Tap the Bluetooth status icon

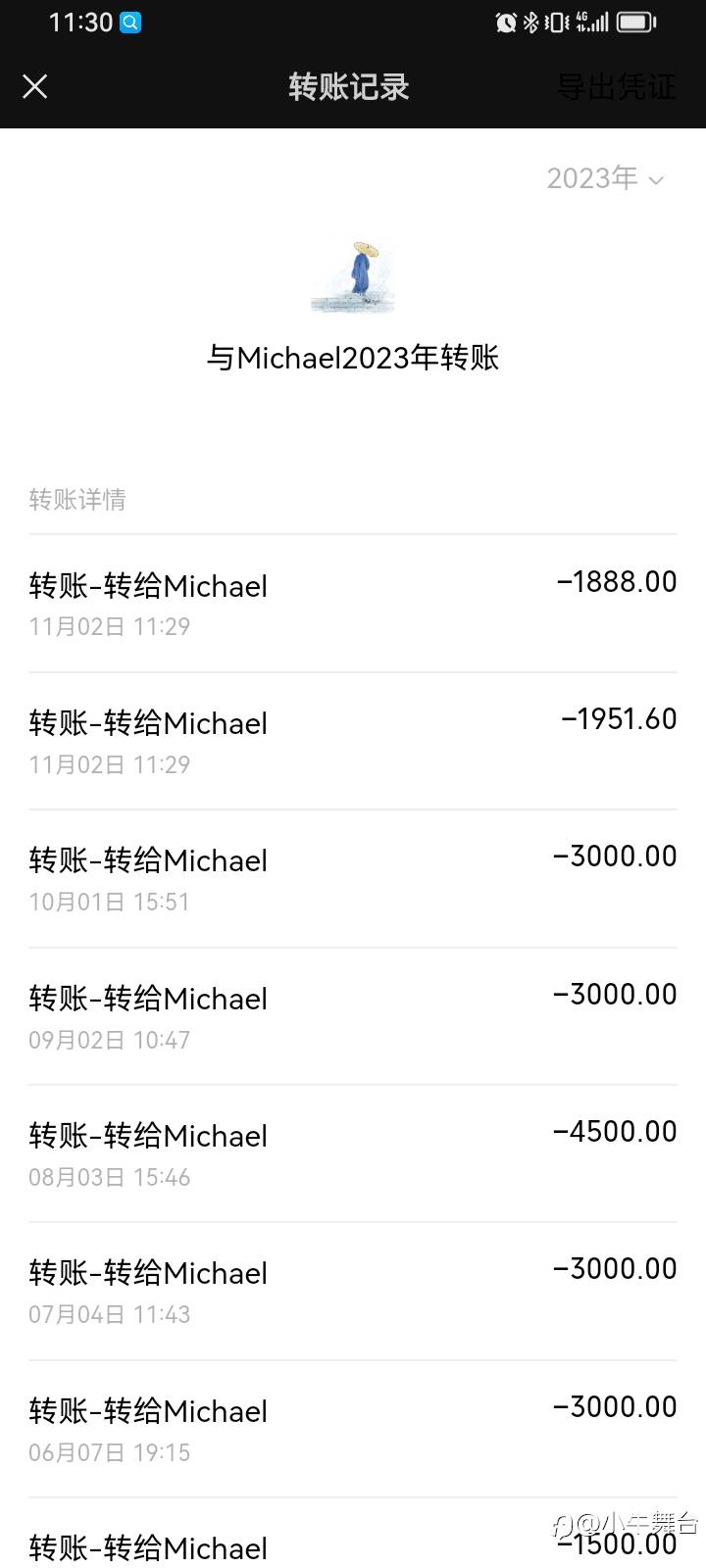pyautogui.click(x=530, y=22)
